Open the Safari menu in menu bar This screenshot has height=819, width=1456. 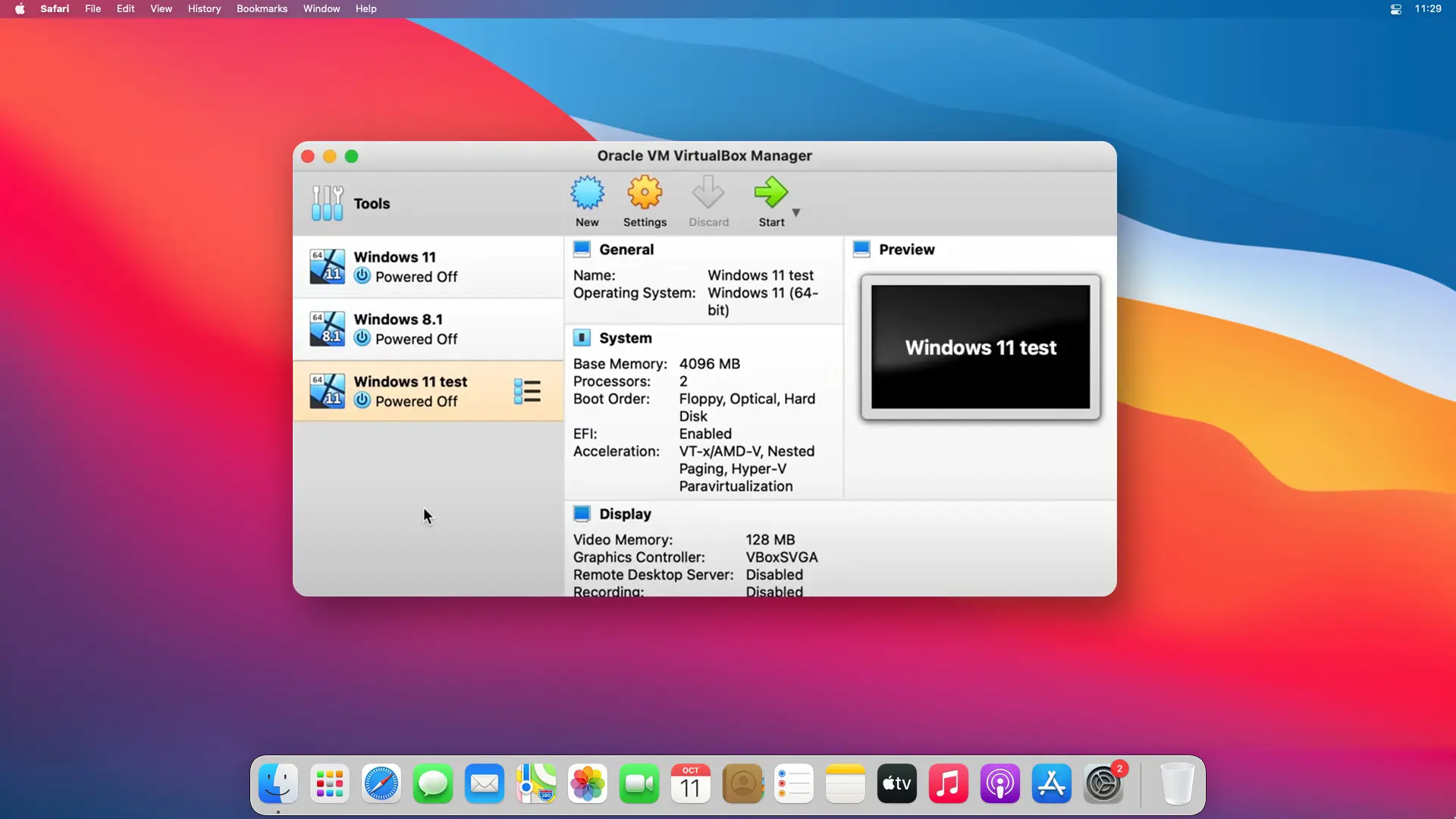pos(54,8)
